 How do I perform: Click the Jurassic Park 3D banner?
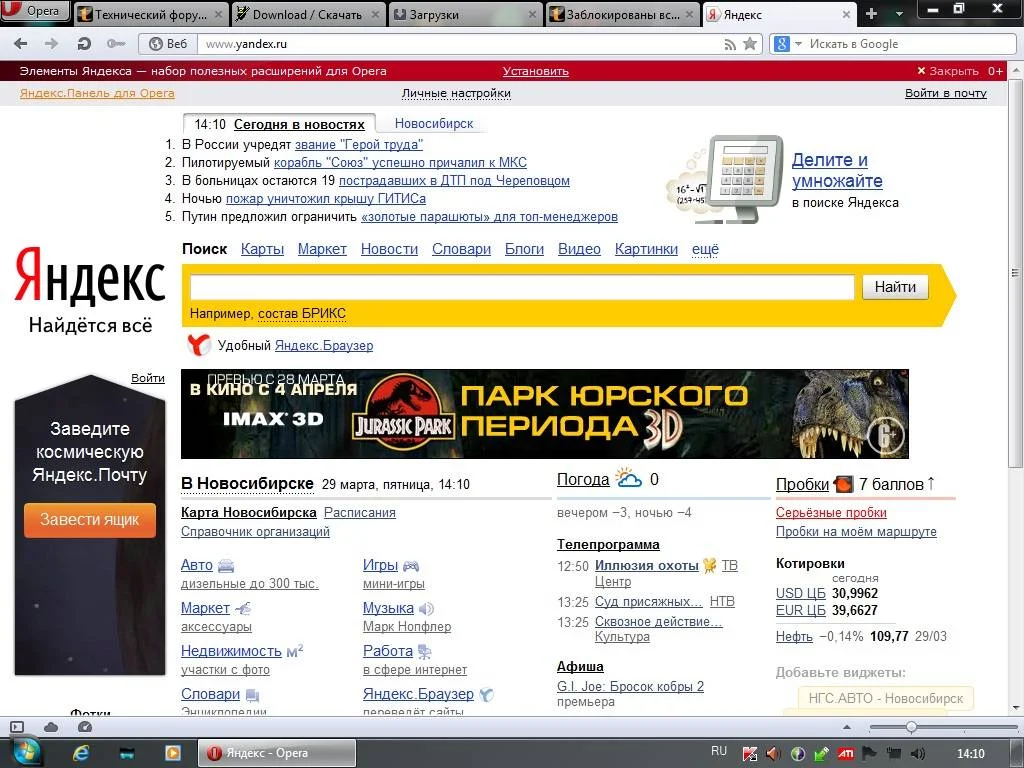(x=545, y=413)
